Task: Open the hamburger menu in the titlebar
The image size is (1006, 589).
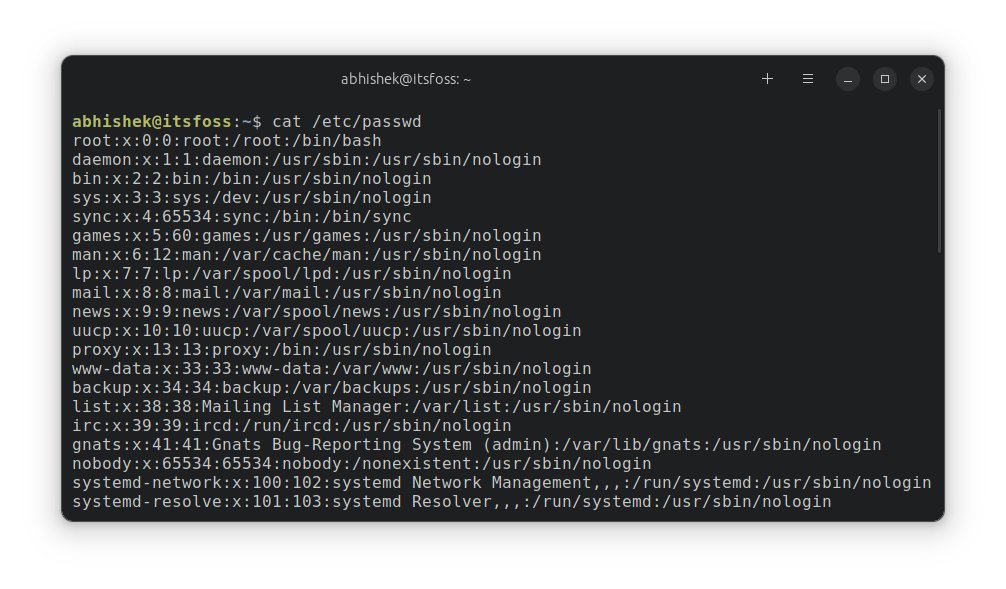Action: 807,78
